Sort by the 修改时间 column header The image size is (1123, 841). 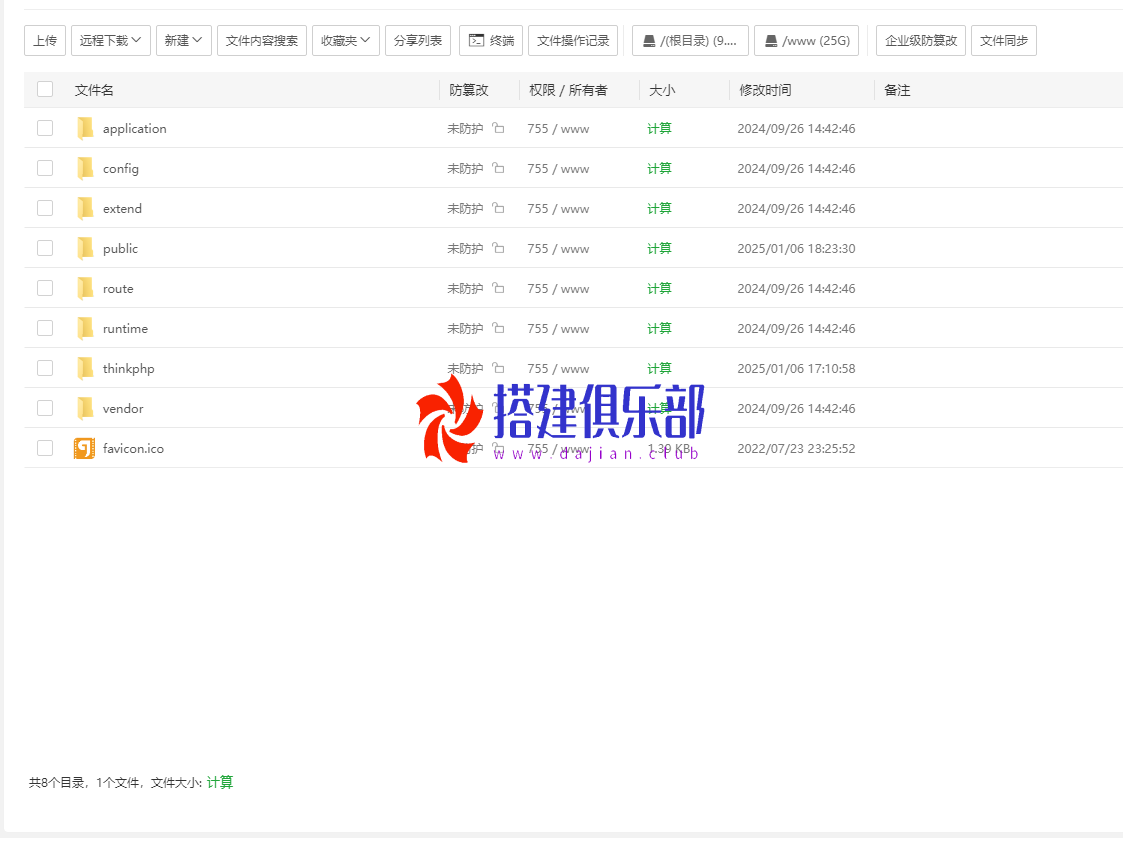765,90
